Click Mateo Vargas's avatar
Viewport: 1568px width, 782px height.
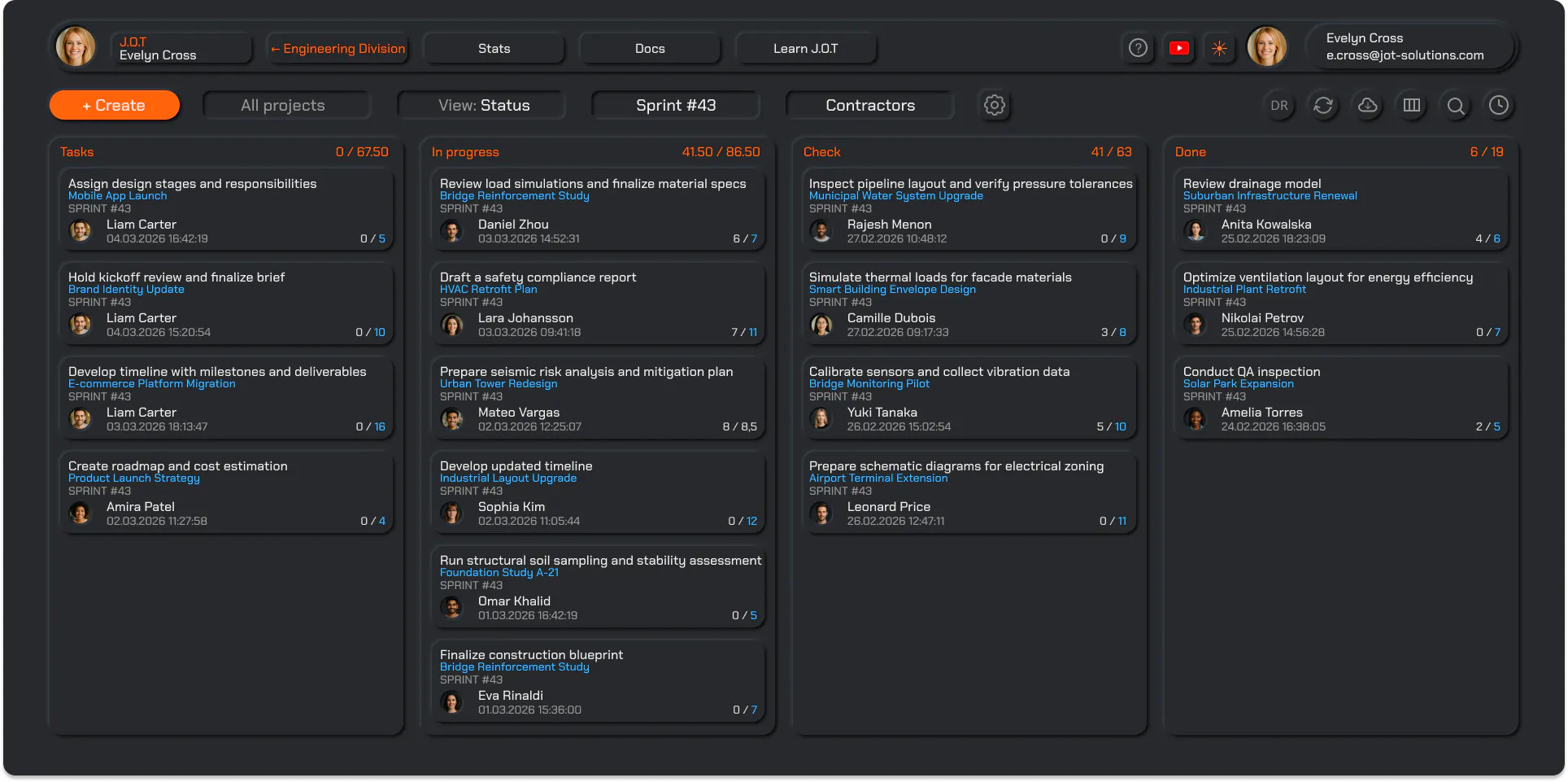(x=451, y=419)
